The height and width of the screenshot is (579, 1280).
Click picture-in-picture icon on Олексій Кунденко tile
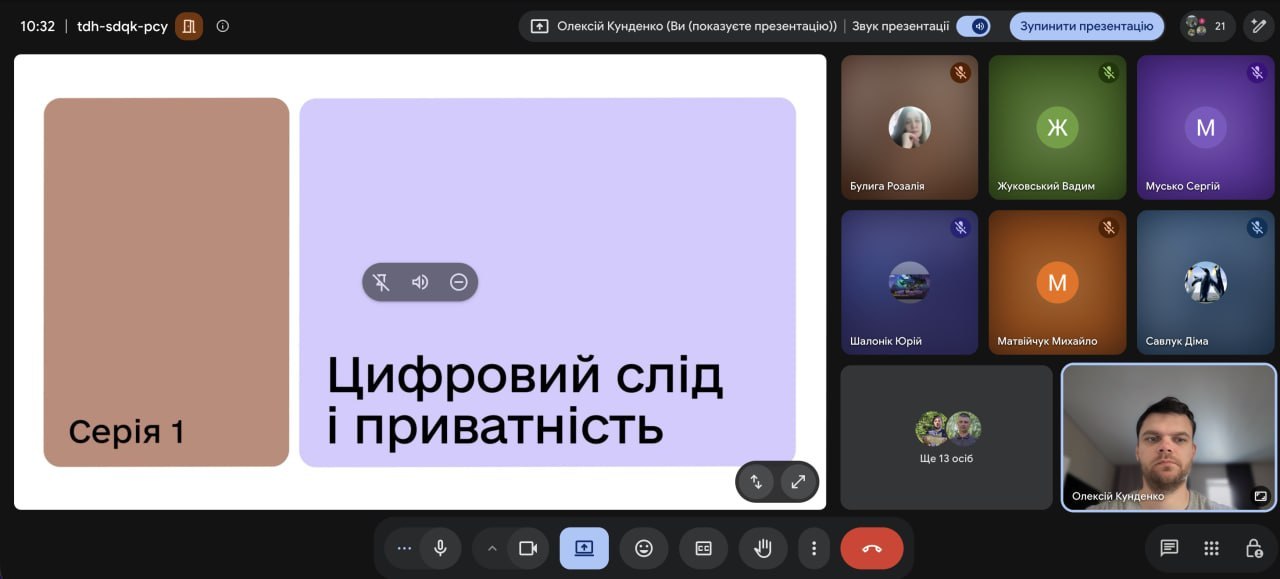[1261, 494]
